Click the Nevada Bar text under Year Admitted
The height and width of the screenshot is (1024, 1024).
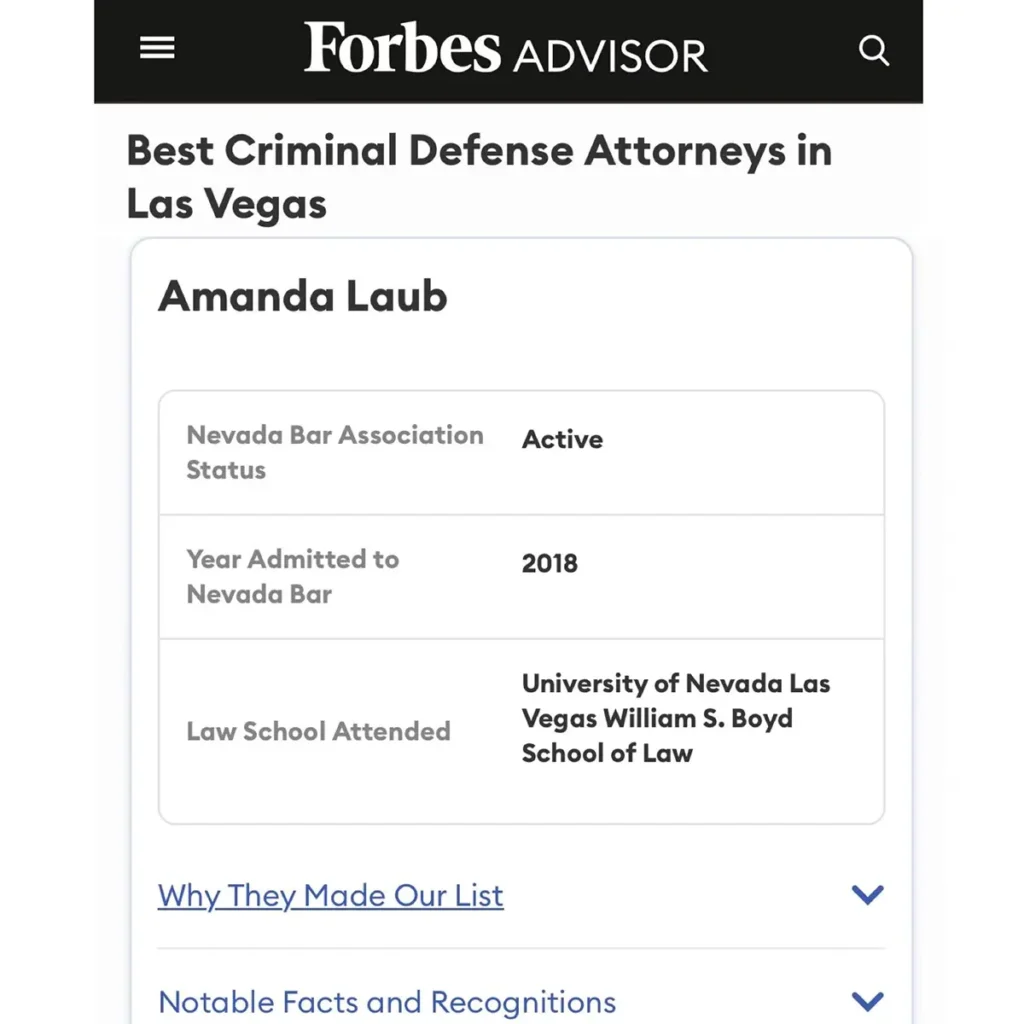(x=259, y=594)
